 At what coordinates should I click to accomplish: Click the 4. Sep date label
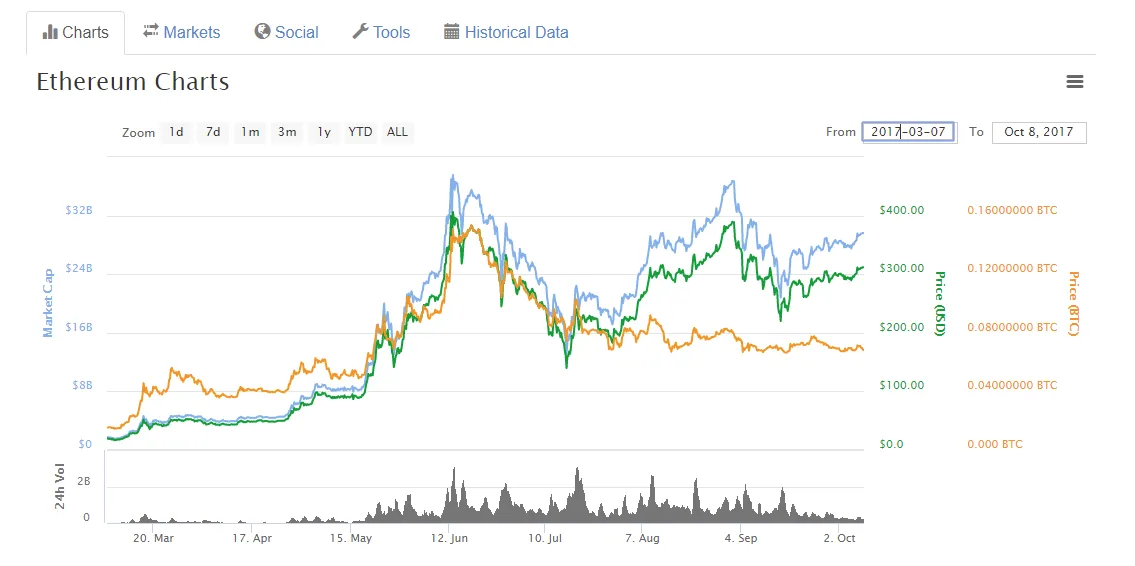click(x=741, y=538)
